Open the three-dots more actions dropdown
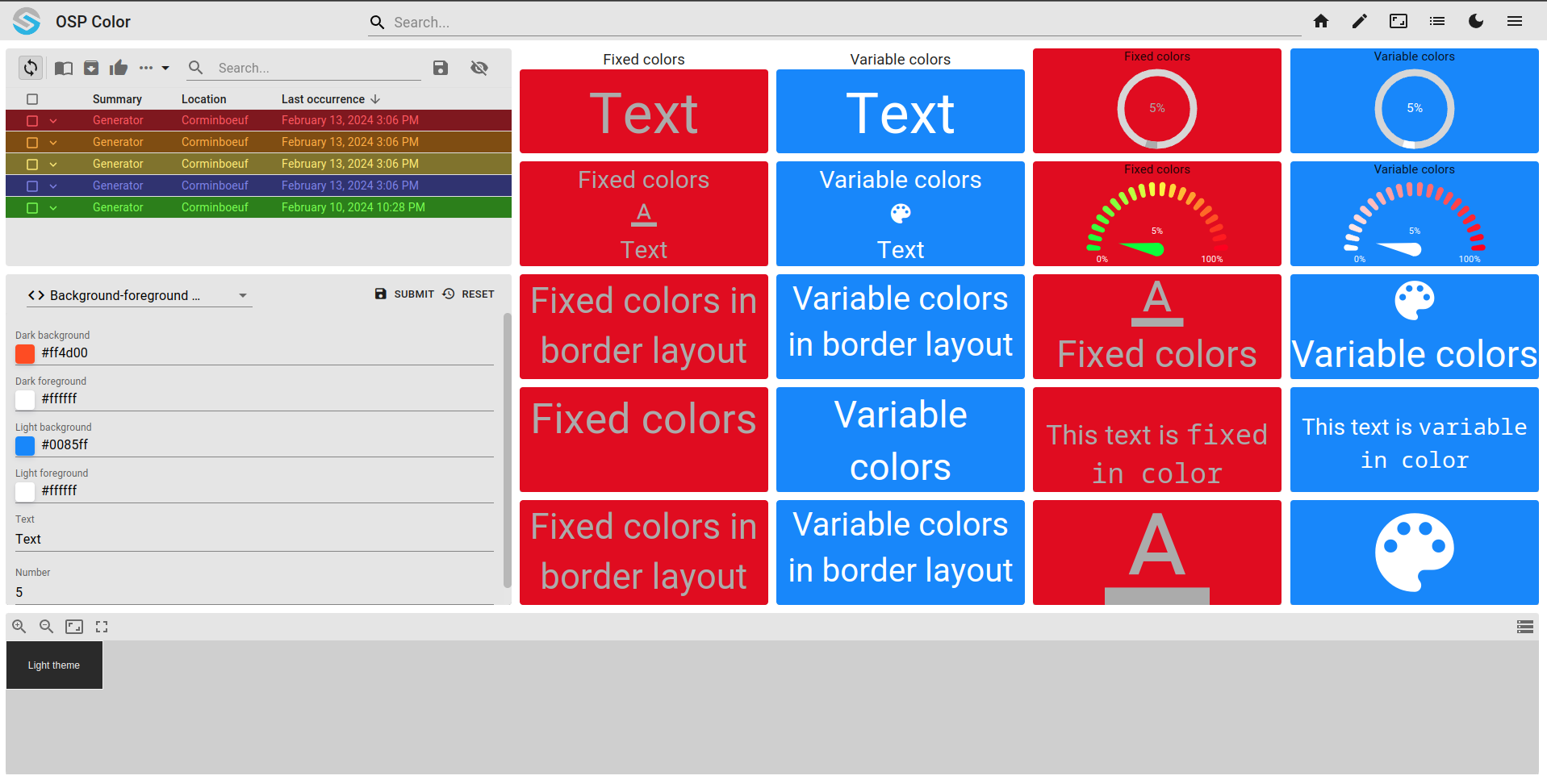 coord(153,68)
